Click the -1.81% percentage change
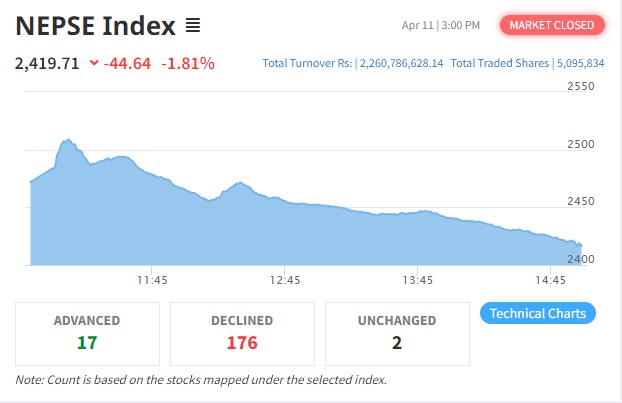 188,64
